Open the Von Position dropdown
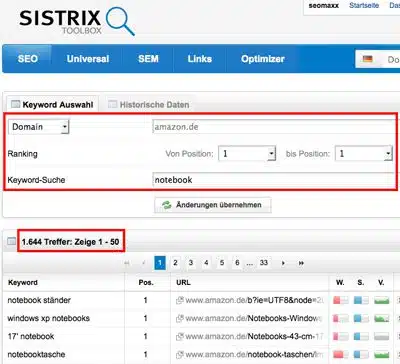 (247, 154)
